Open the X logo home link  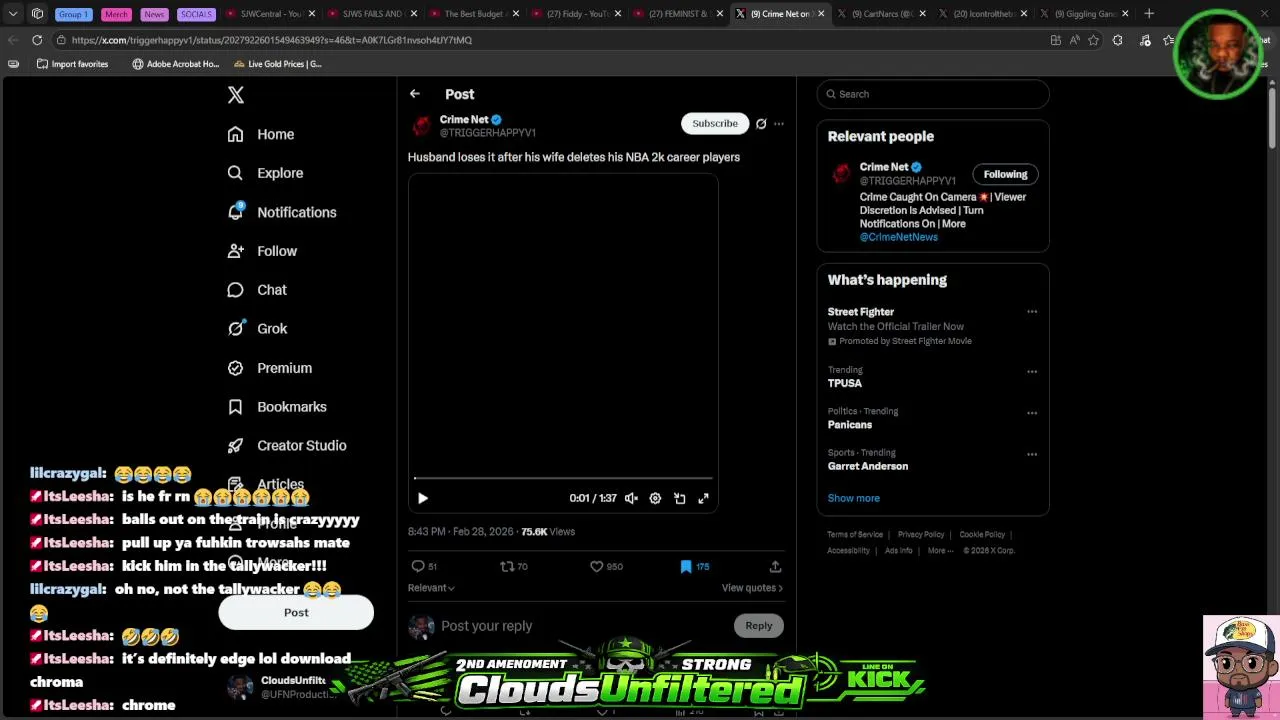click(236, 95)
